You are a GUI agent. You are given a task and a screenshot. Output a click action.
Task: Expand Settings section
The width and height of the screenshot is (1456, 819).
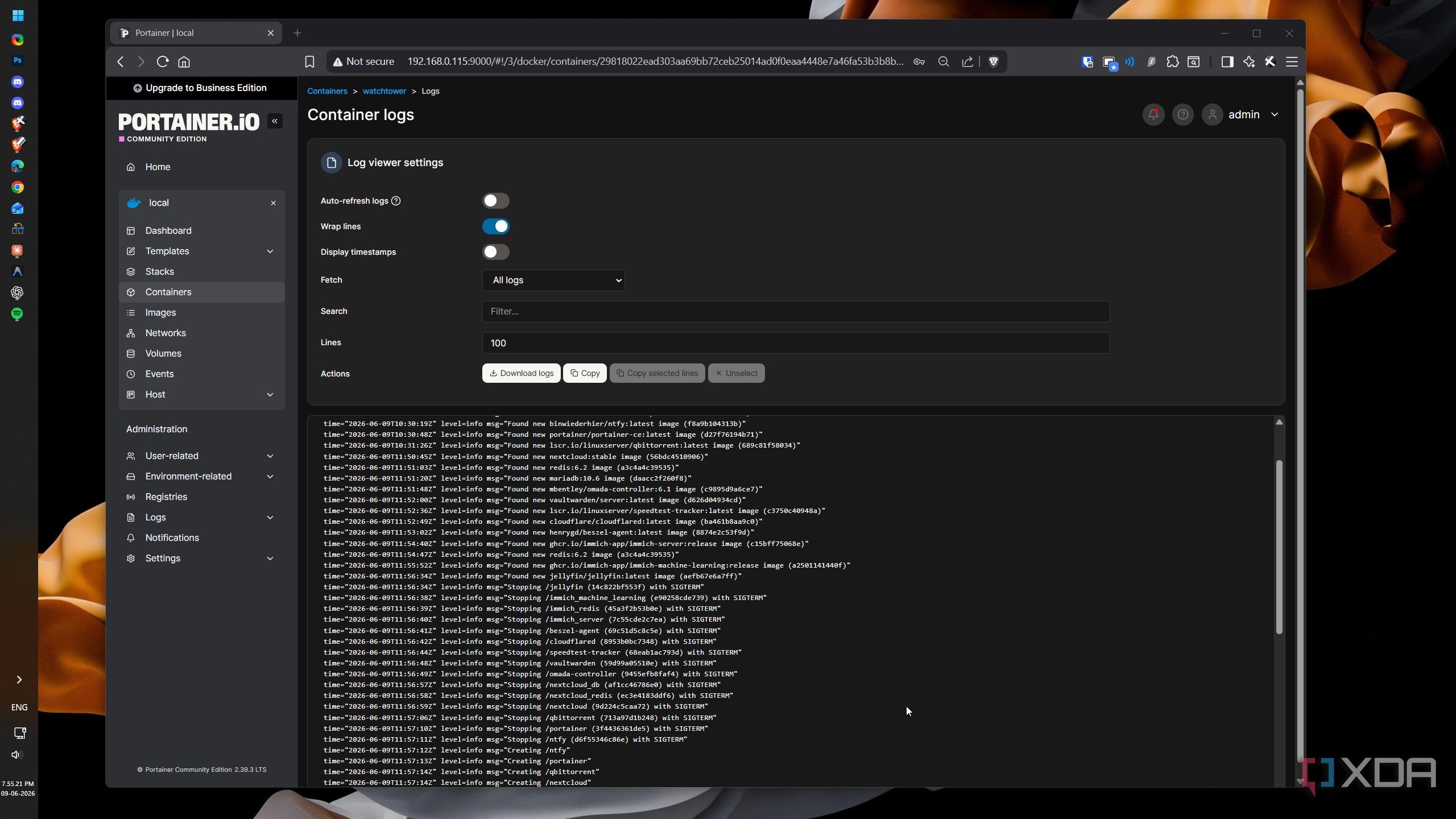[x=201, y=559]
